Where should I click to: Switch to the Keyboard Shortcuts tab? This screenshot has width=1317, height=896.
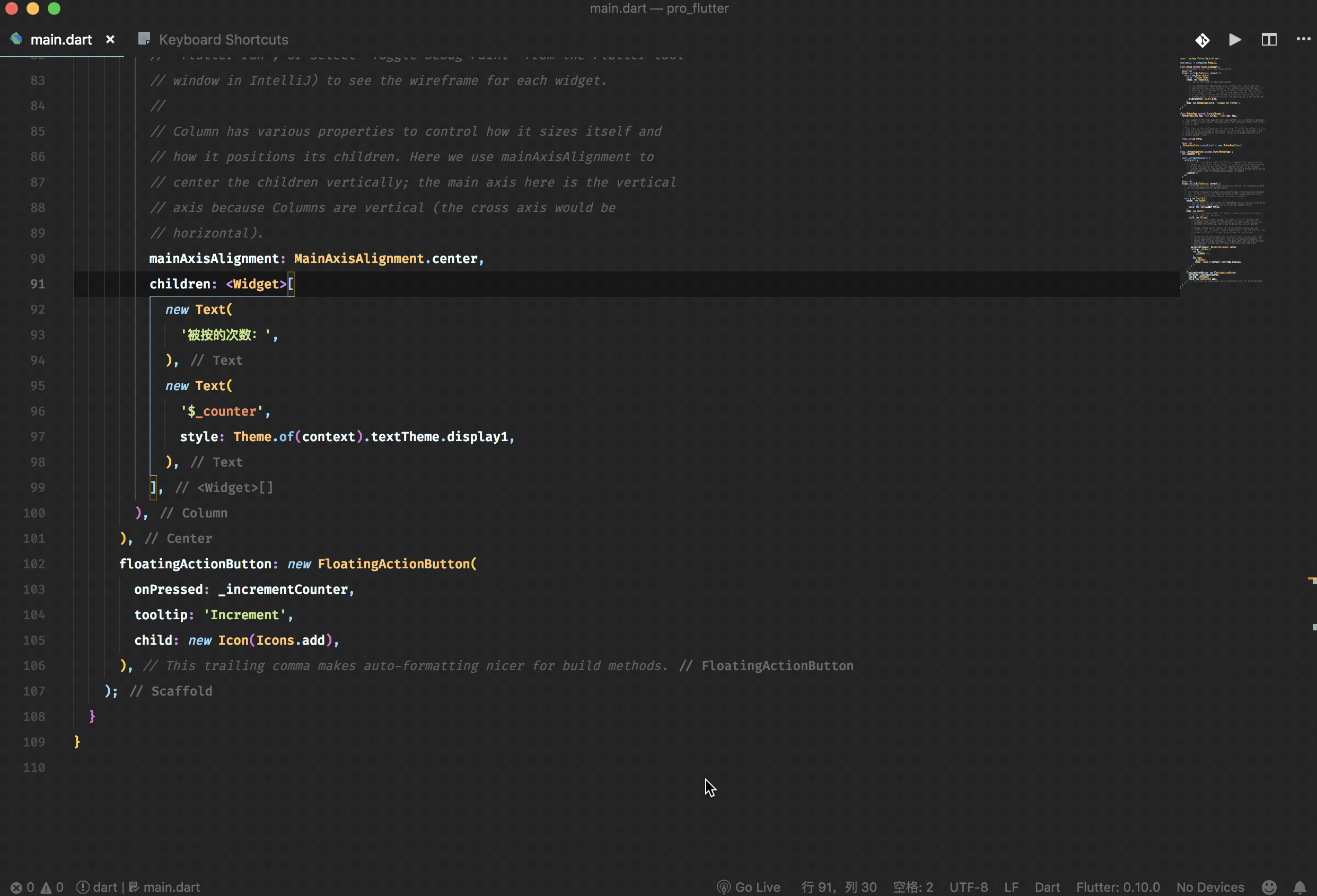pos(223,40)
